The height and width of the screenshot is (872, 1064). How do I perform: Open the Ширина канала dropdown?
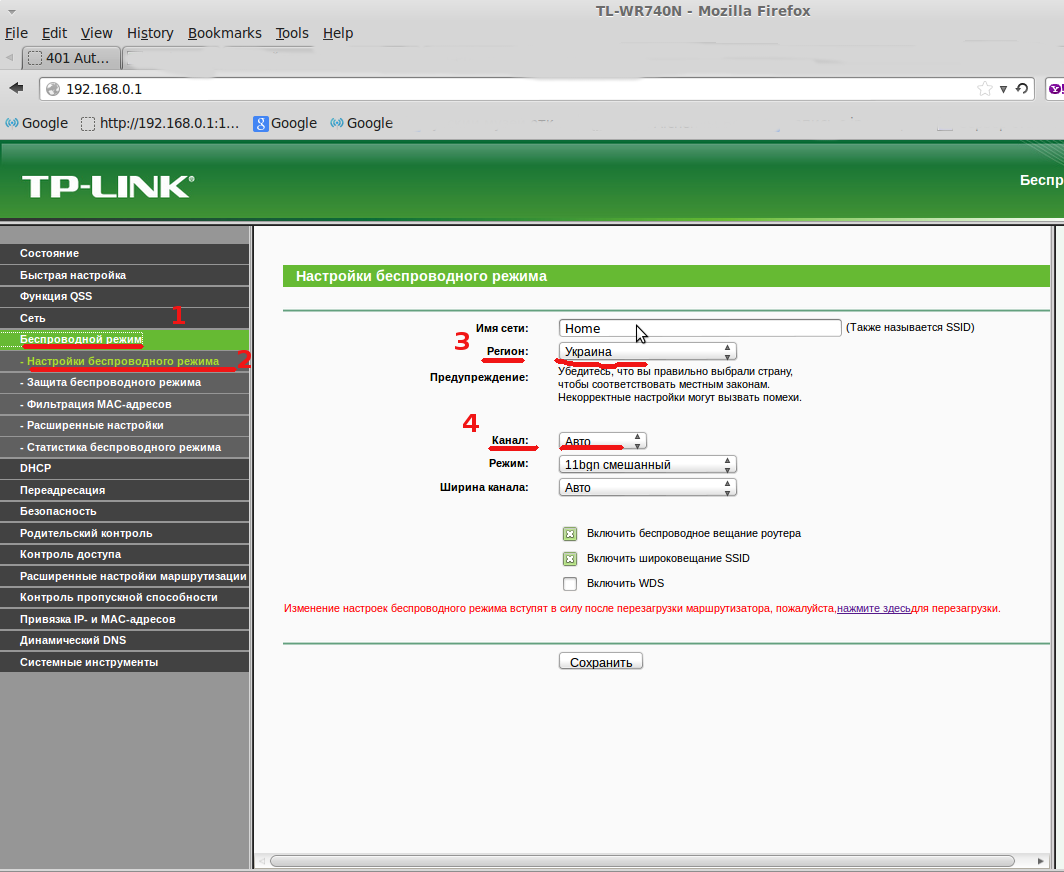pos(647,487)
